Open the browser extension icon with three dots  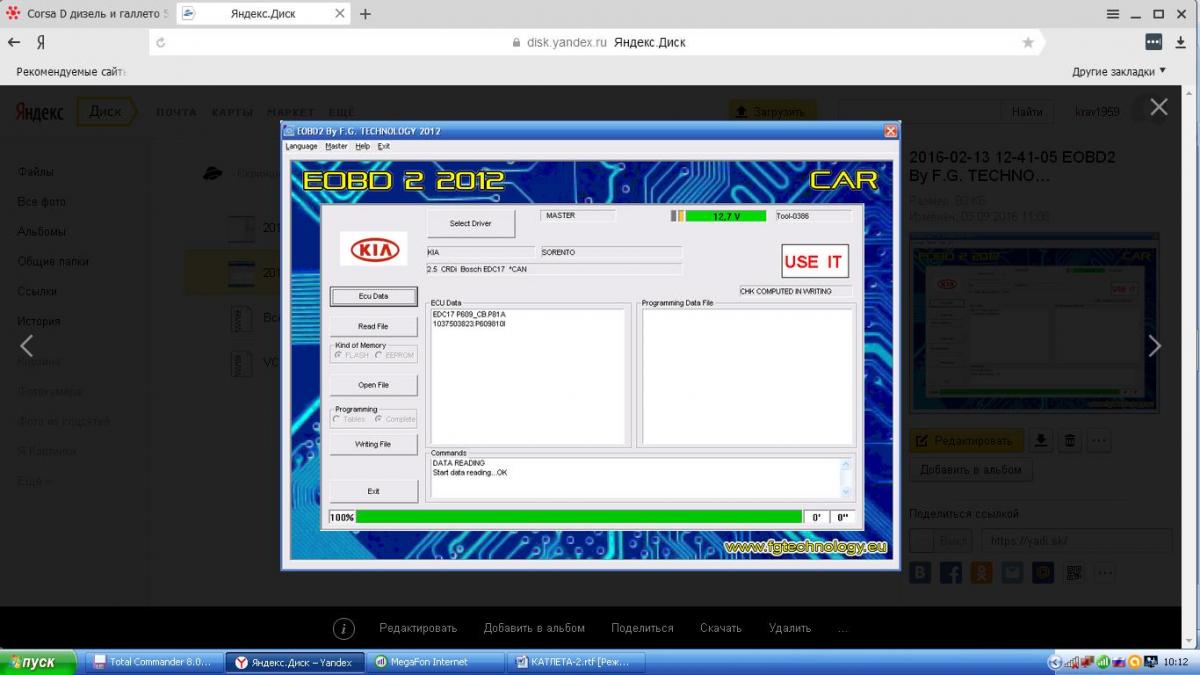pos(1154,42)
